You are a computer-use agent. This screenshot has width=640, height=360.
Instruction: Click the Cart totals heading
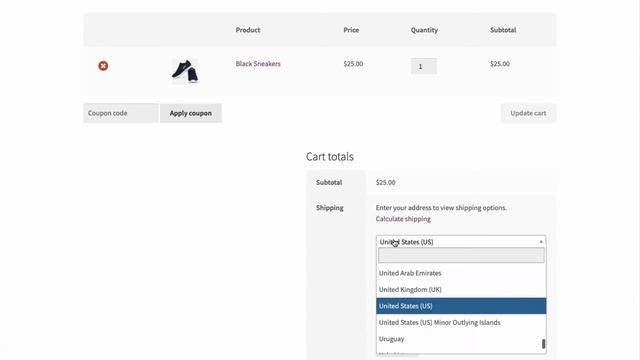point(329,157)
